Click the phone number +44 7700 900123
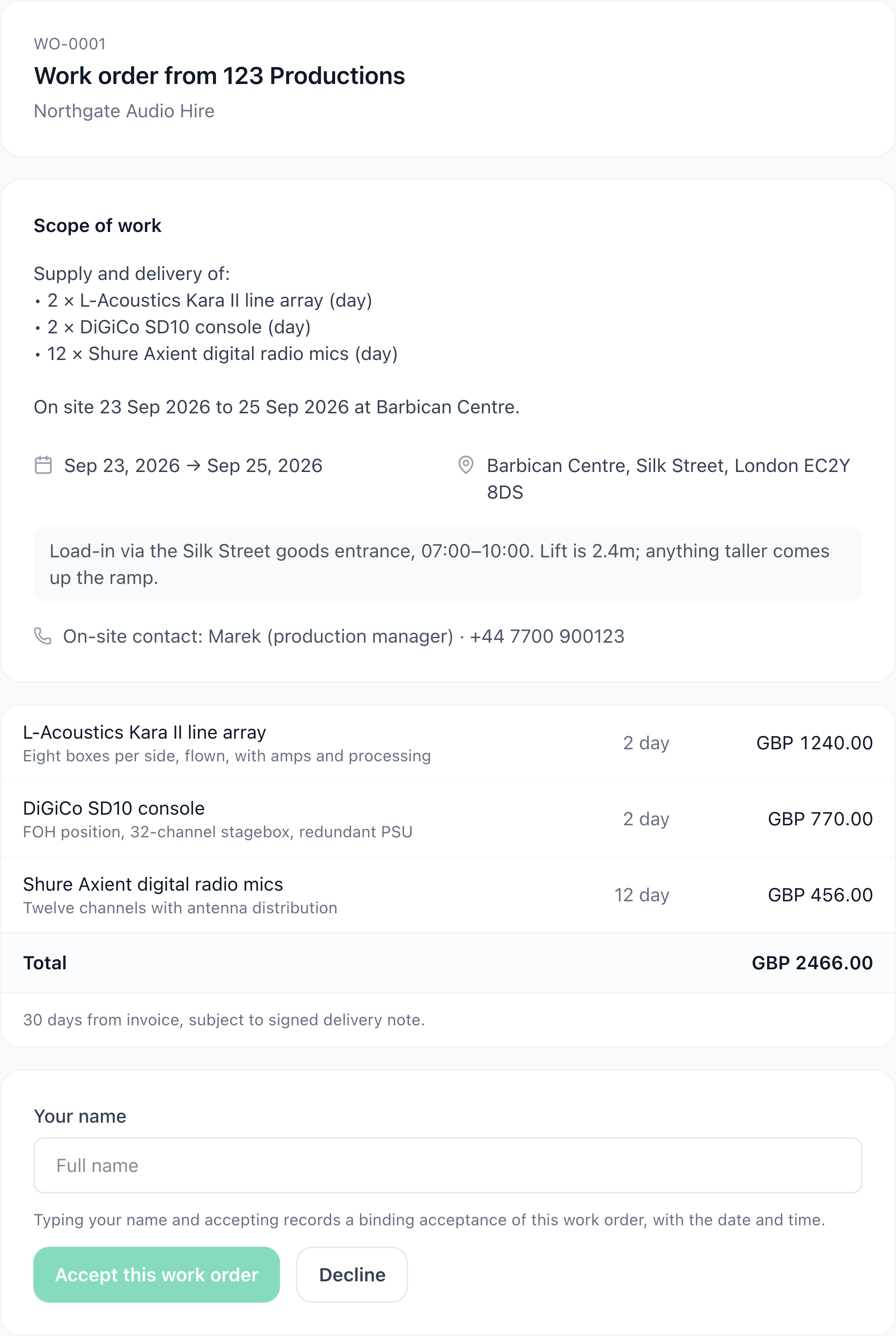Screen dimensions: 896x1336 547,636
